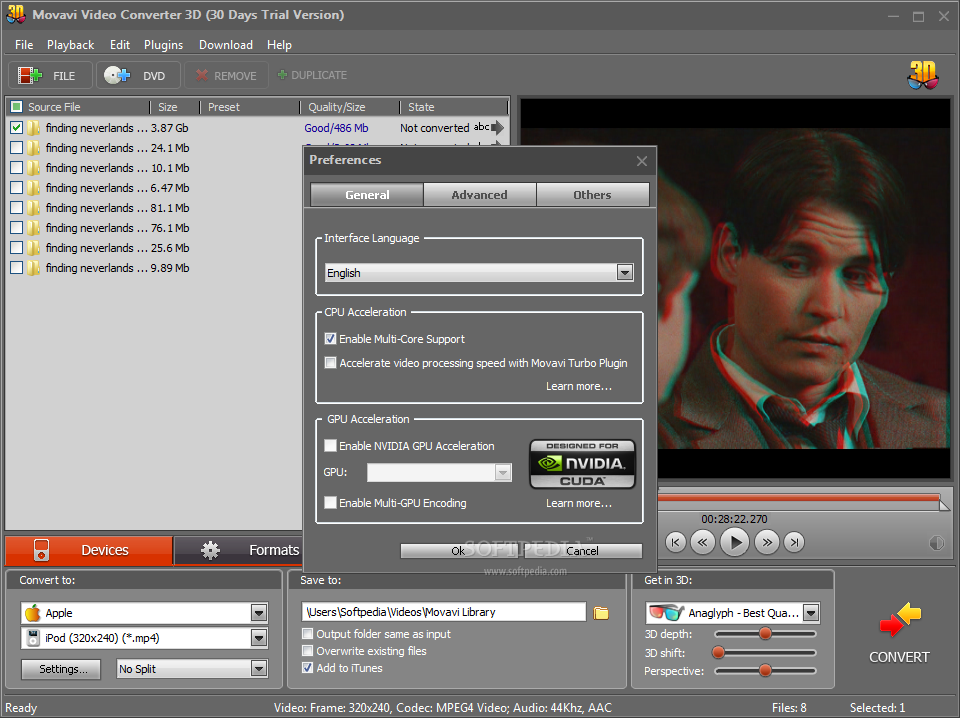Select the Devices tab
Screen dimensions: 960x718
point(89,550)
